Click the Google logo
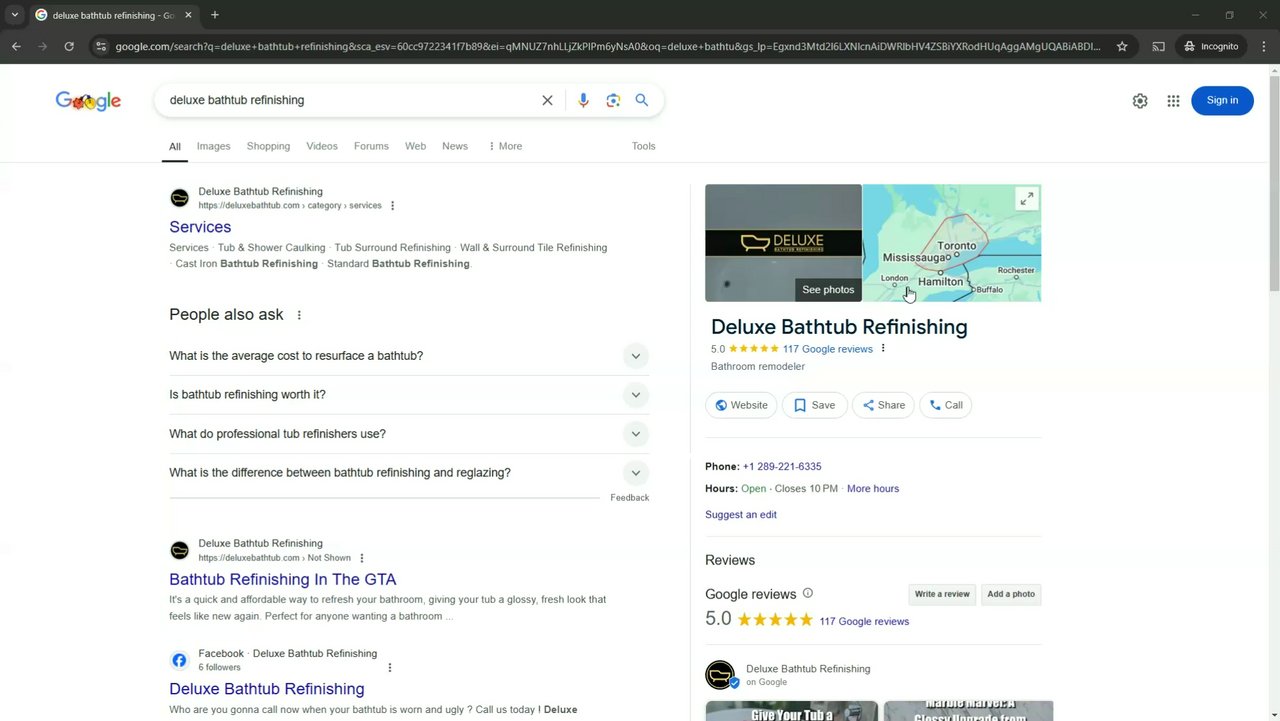 pos(88,101)
